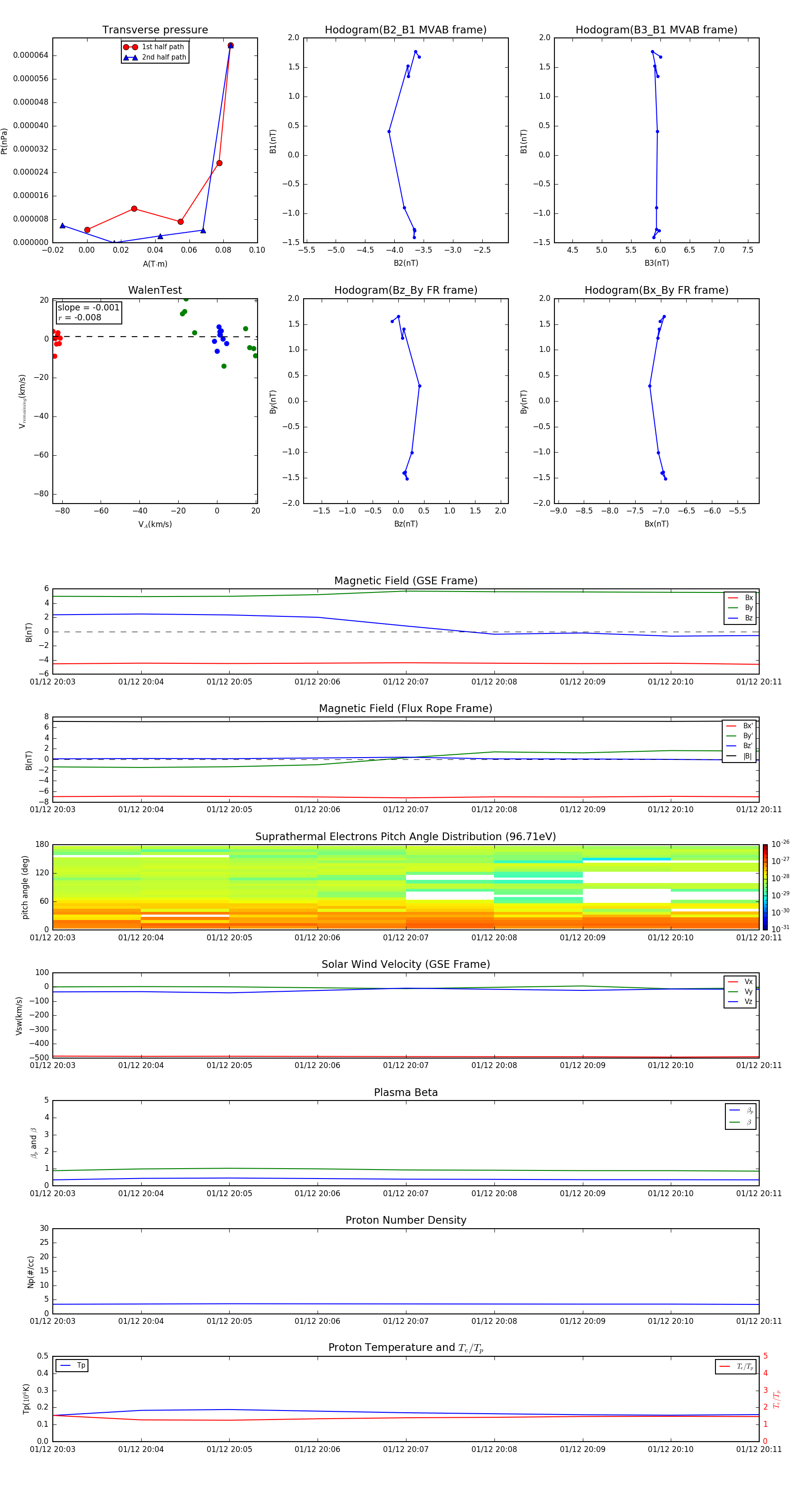812x1489 pixels.
Task: Click the 'Hodogram(B3_B1 MVAB frame)' title
Action: (x=656, y=30)
